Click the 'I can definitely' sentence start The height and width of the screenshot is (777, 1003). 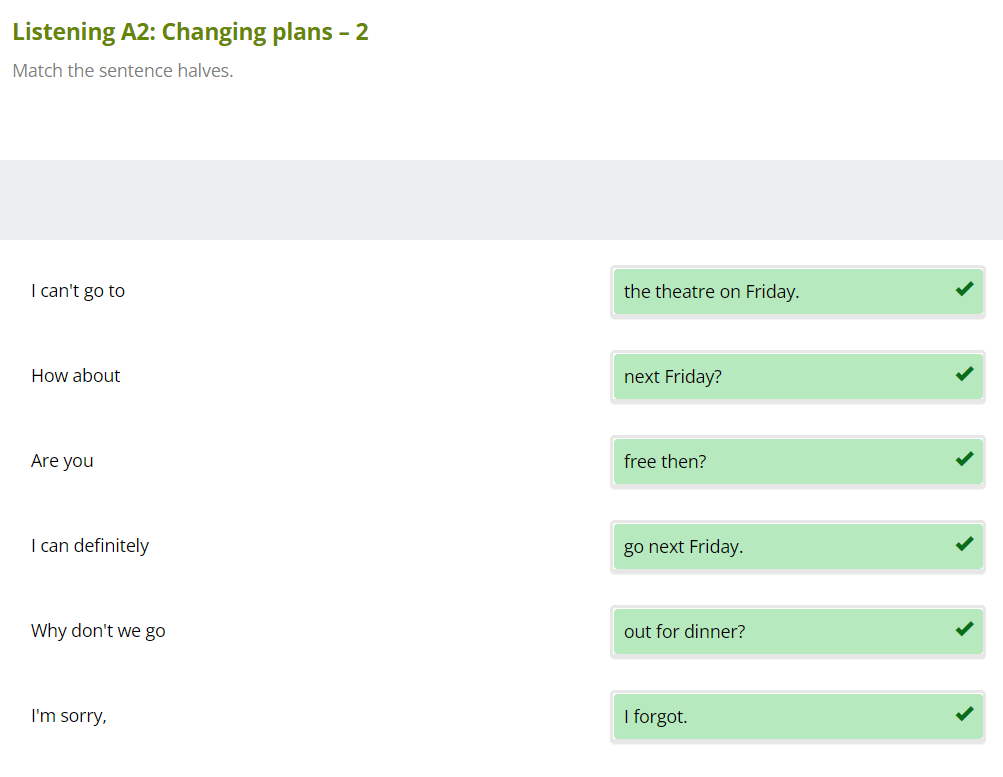[90, 546]
